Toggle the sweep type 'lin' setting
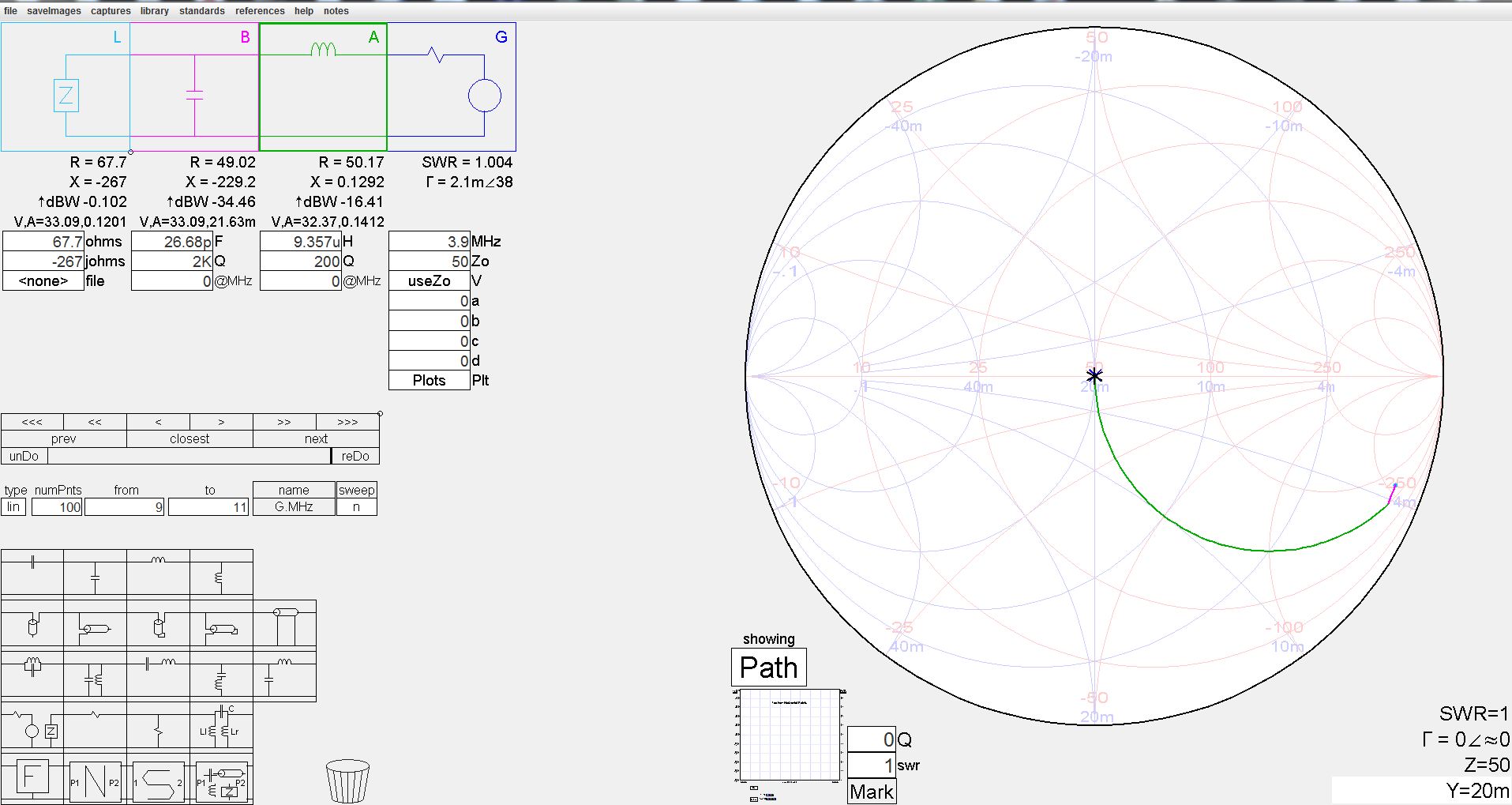Image resolution: width=1512 pixels, height=805 pixels. (14, 507)
